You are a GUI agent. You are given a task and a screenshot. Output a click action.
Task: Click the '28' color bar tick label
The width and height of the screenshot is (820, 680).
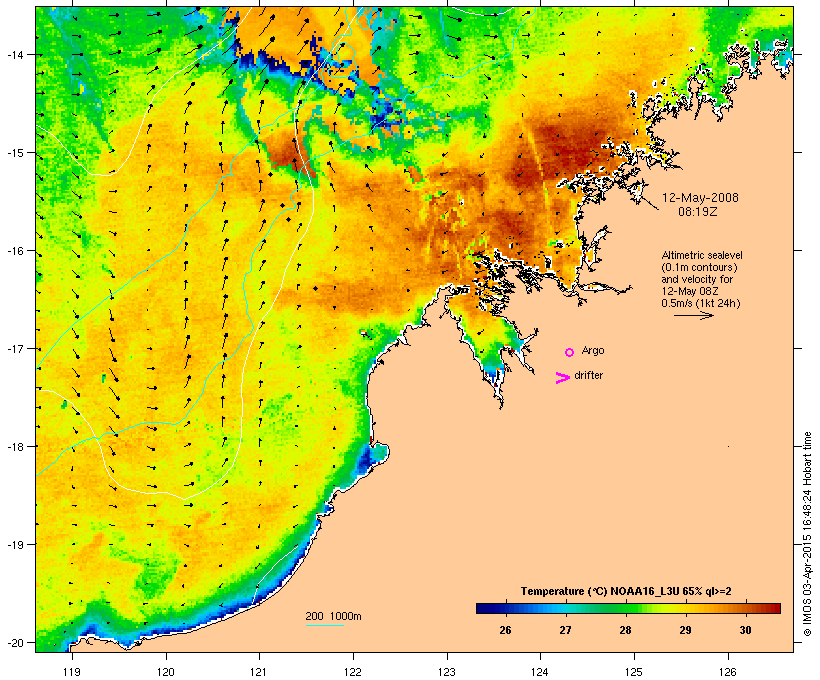point(625,630)
